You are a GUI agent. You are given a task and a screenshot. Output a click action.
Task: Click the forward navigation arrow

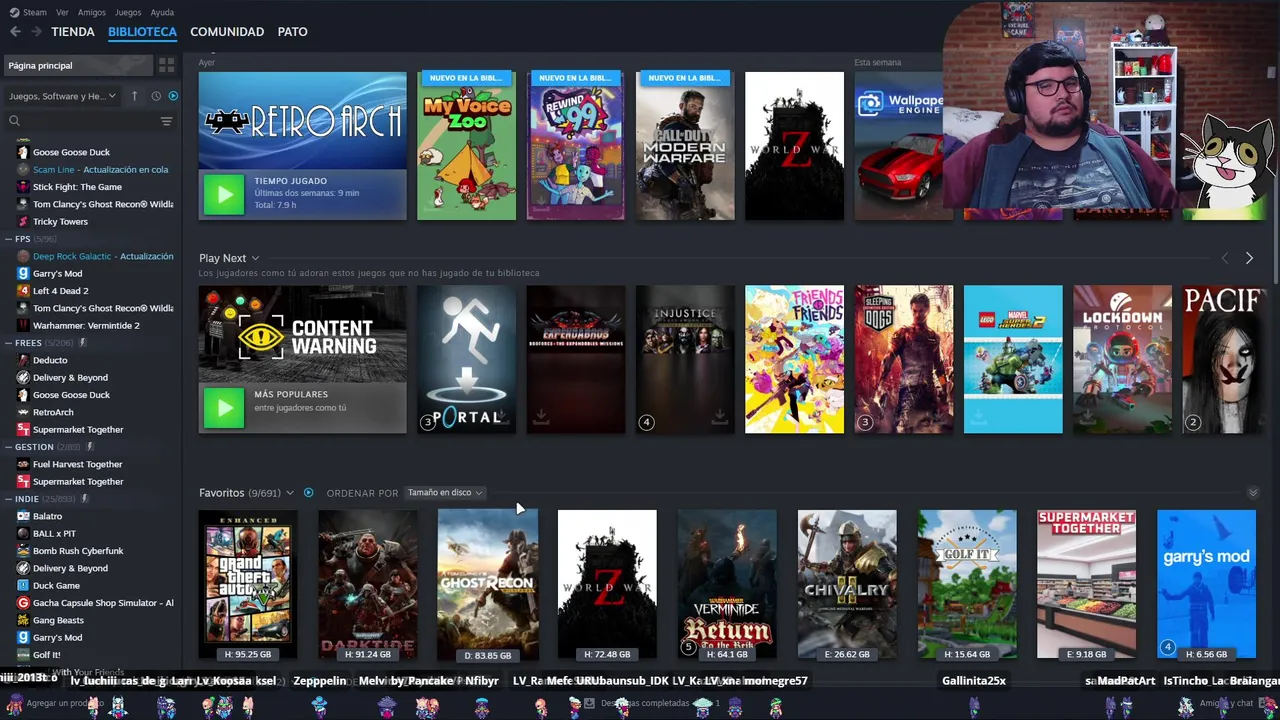click(x=36, y=32)
